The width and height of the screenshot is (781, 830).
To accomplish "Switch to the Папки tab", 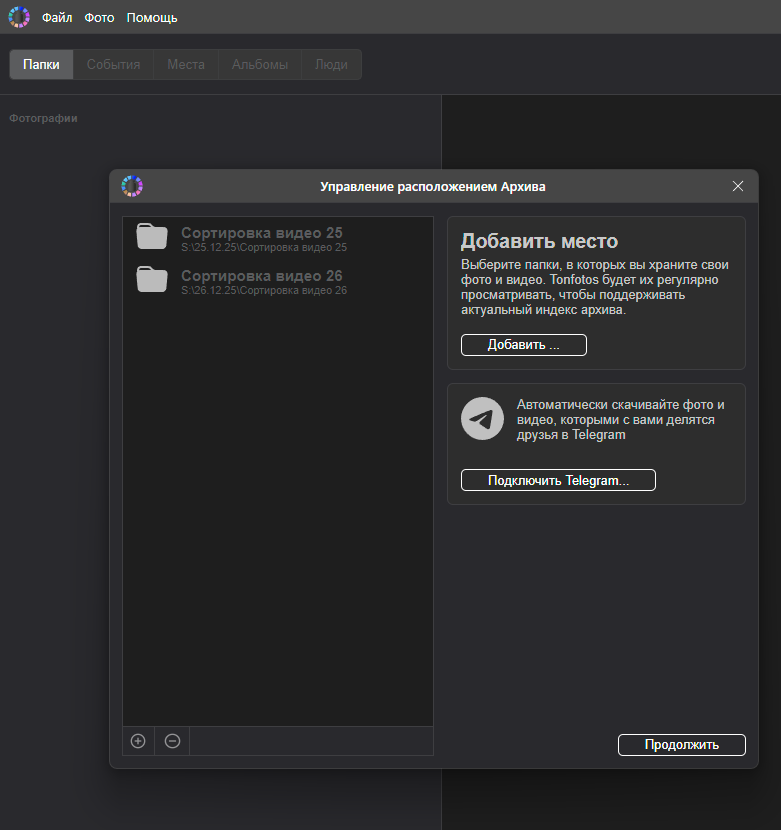I will [41, 64].
